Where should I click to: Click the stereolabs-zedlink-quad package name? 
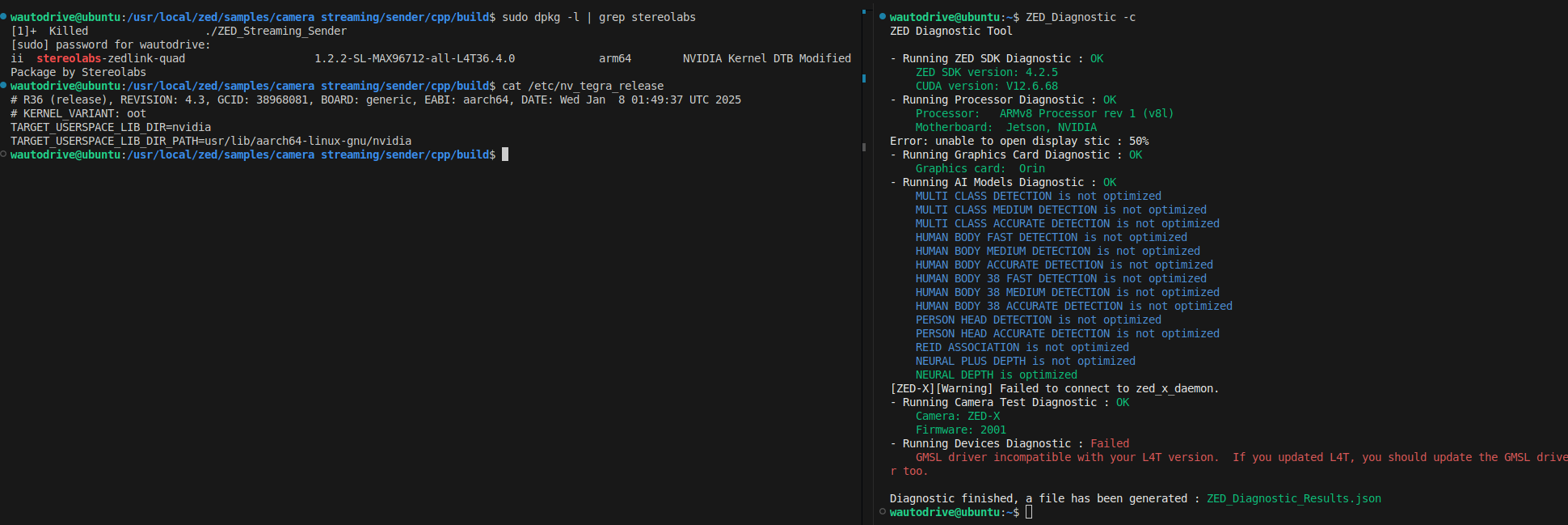point(111,58)
